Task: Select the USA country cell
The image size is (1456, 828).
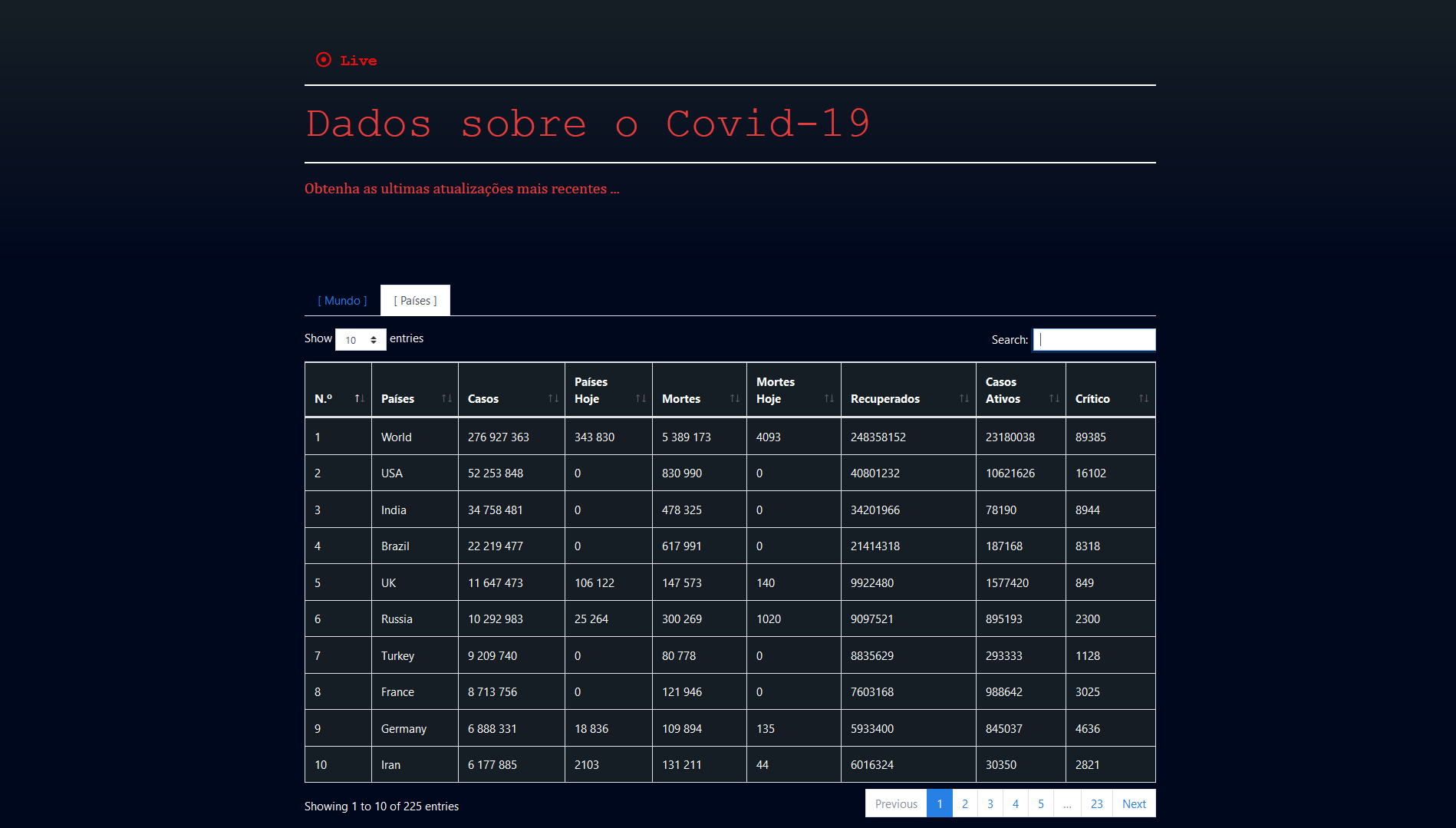Action: [415, 473]
